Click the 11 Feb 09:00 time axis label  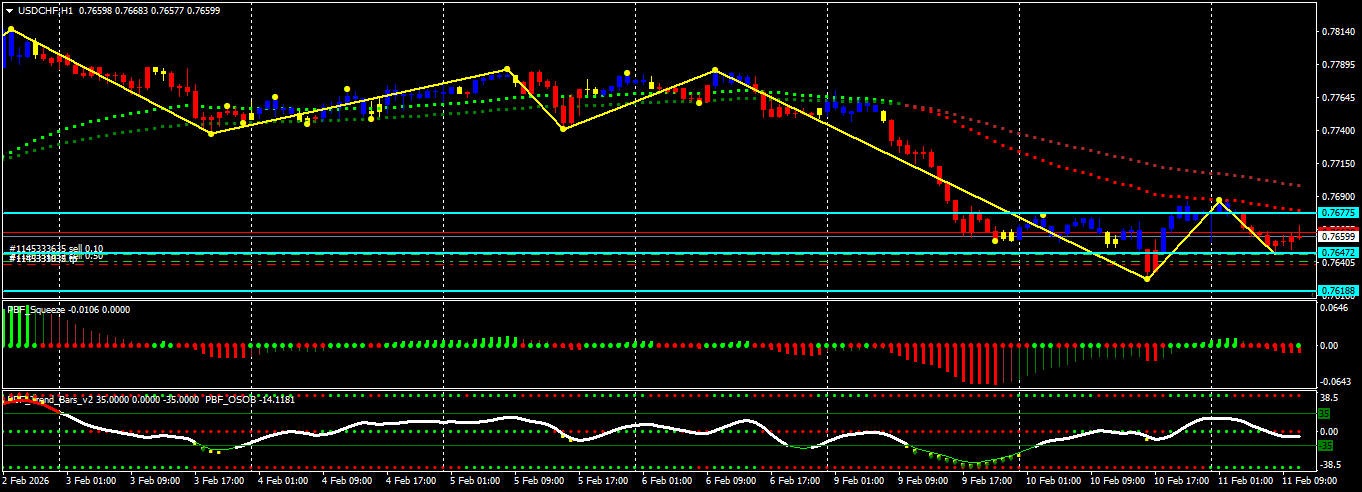(x=1309, y=481)
